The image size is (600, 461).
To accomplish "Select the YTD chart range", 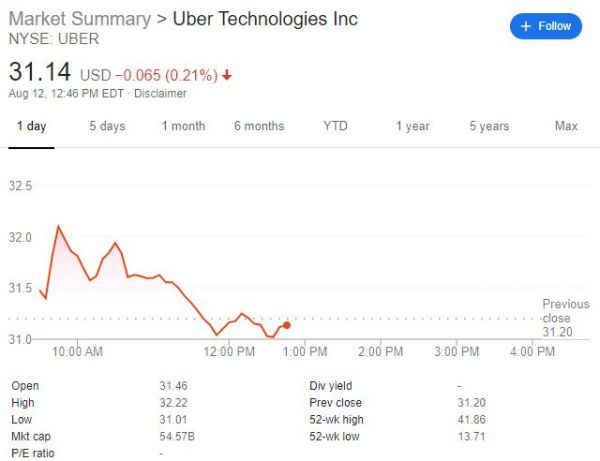I will click(335, 126).
